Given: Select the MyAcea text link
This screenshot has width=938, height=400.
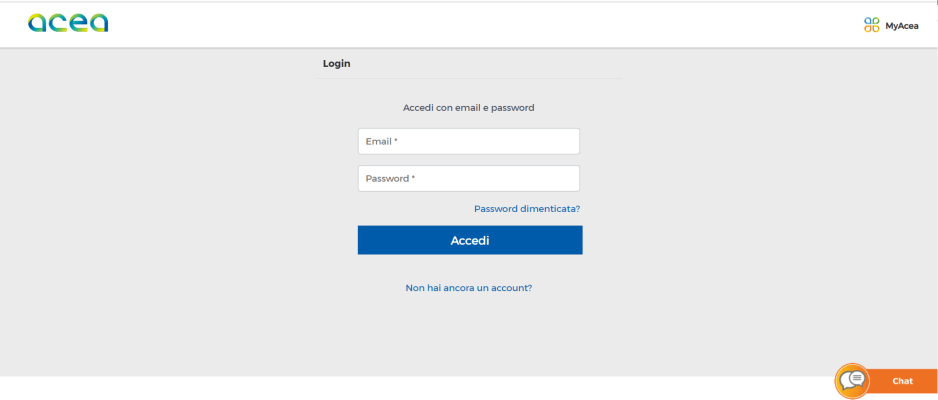Looking at the screenshot, I should [x=902, y=26].
